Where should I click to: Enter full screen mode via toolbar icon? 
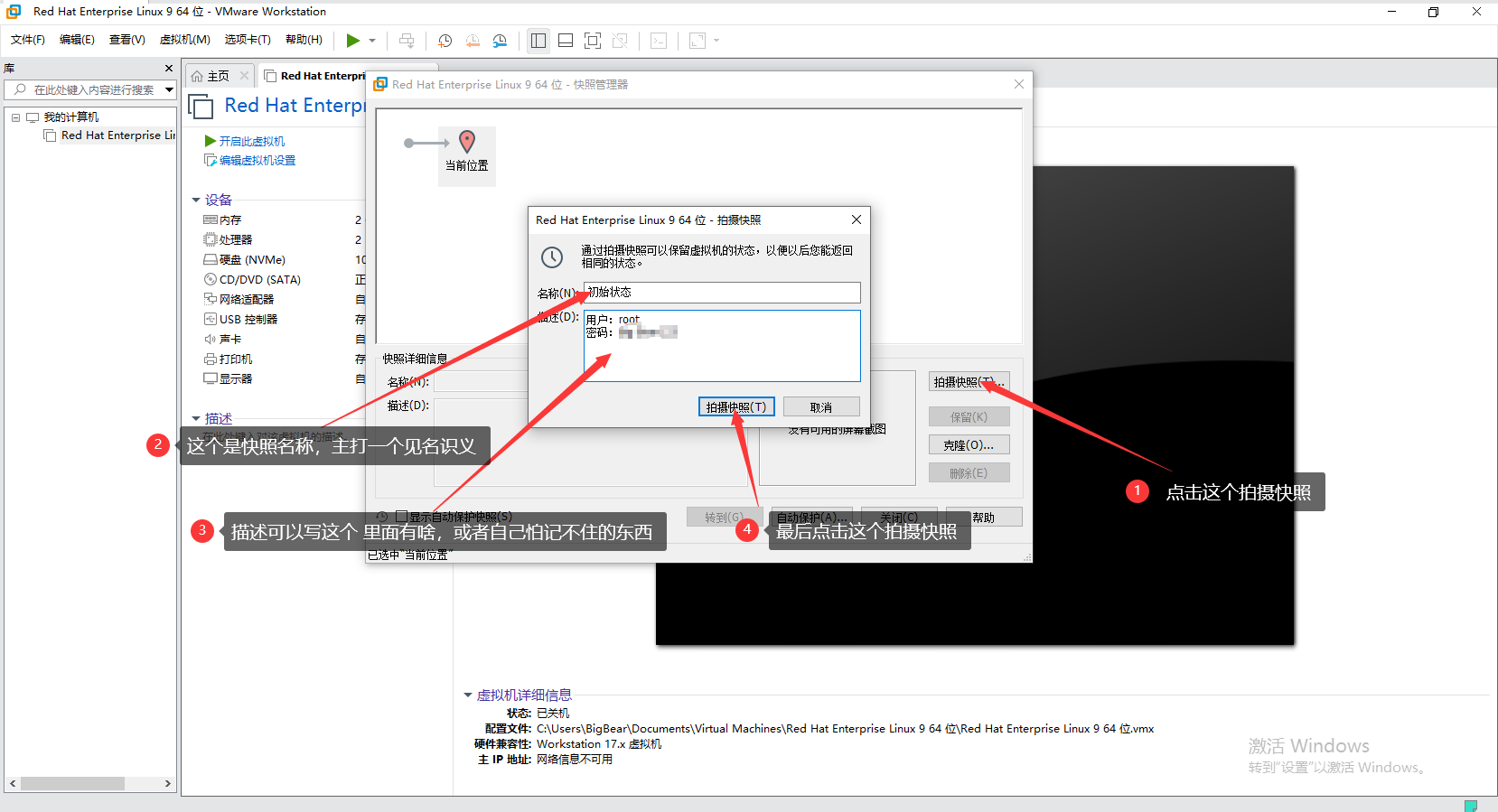[593, 41]
